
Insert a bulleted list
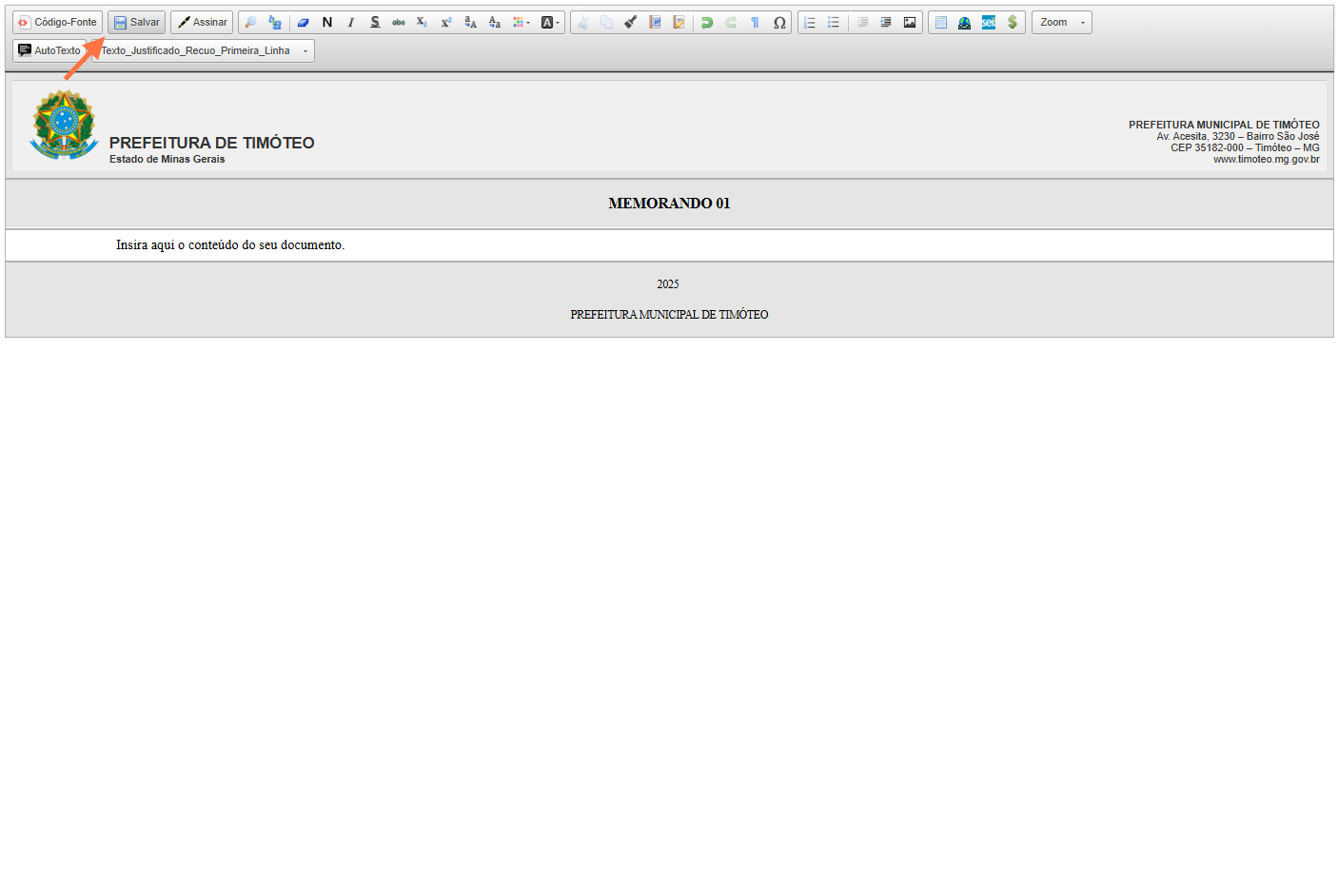coord(834,22)
